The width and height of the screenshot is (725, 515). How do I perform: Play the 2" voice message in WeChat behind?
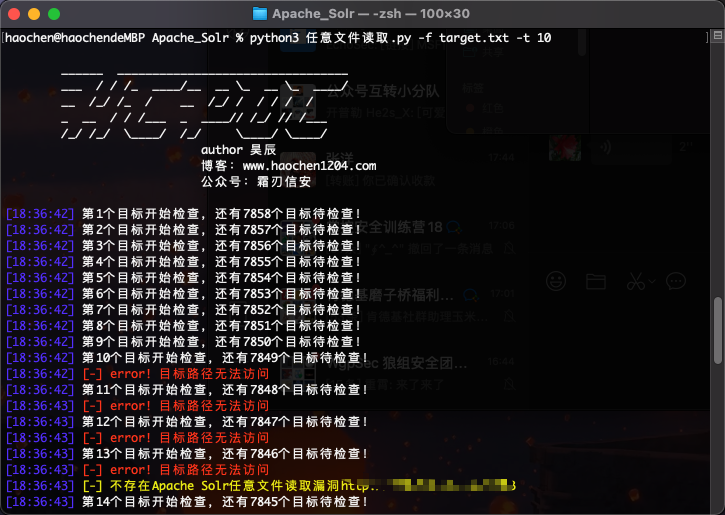[631, 148]
